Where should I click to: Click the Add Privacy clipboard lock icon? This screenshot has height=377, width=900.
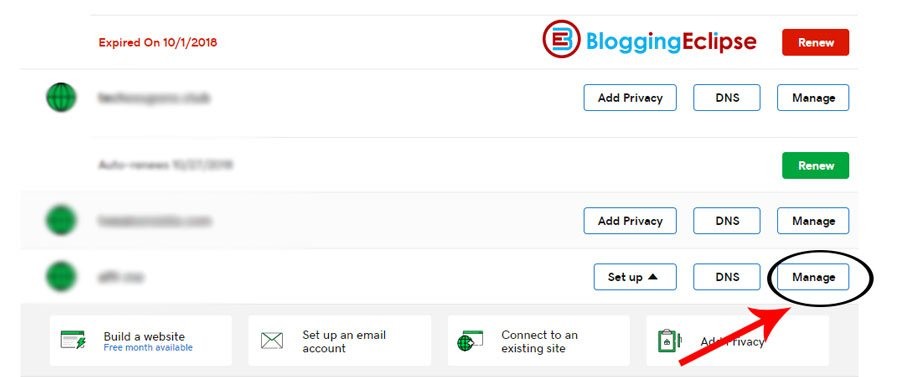click(x=669, y=341)
